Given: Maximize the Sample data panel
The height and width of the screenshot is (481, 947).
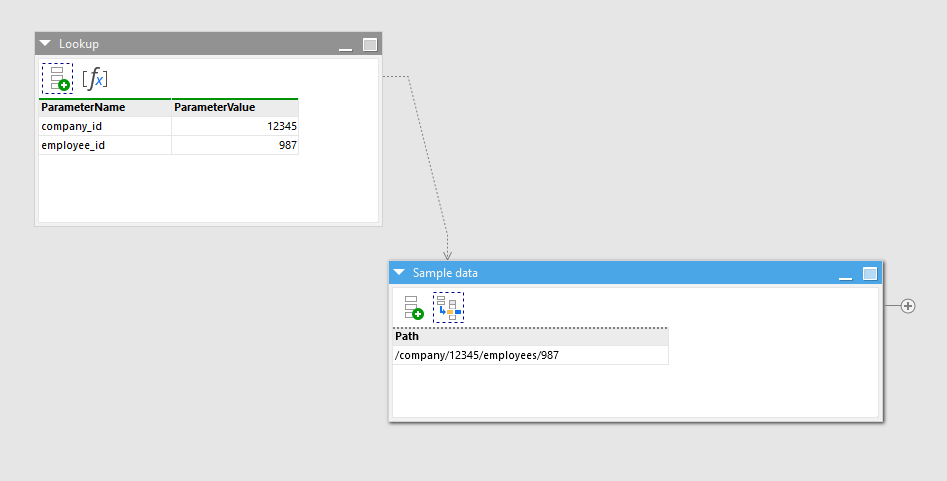Looking at the screenshot, I should tap(870, 273).
